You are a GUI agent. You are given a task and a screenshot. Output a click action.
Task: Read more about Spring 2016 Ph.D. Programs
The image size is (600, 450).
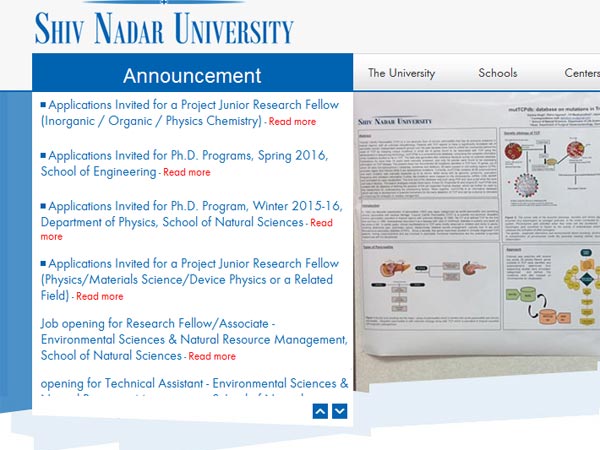pyautogui.click(x=187, y=172)
